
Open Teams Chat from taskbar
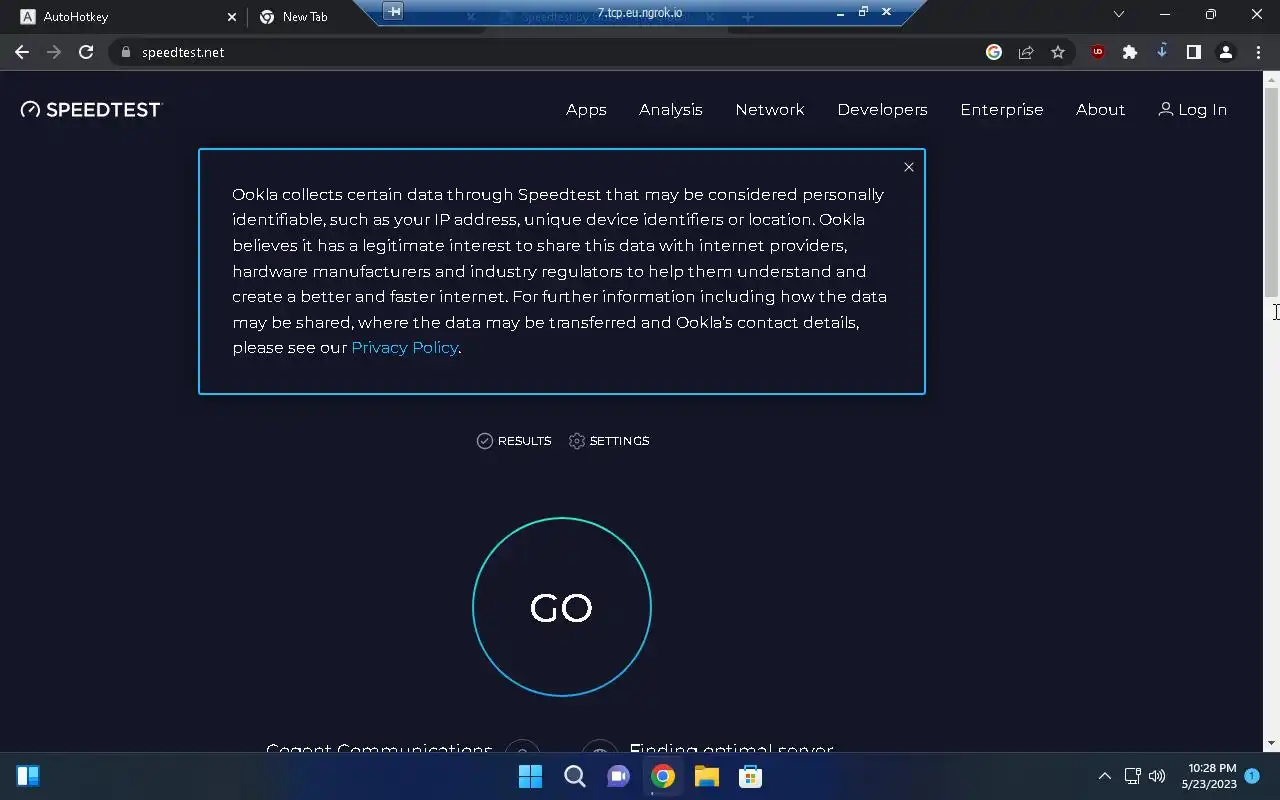[x=618, y=776]
